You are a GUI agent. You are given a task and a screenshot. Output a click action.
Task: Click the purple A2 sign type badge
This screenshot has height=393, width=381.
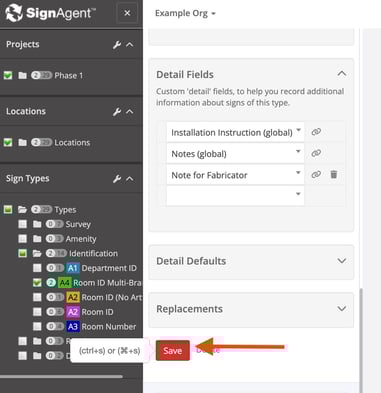click(73, 312)
